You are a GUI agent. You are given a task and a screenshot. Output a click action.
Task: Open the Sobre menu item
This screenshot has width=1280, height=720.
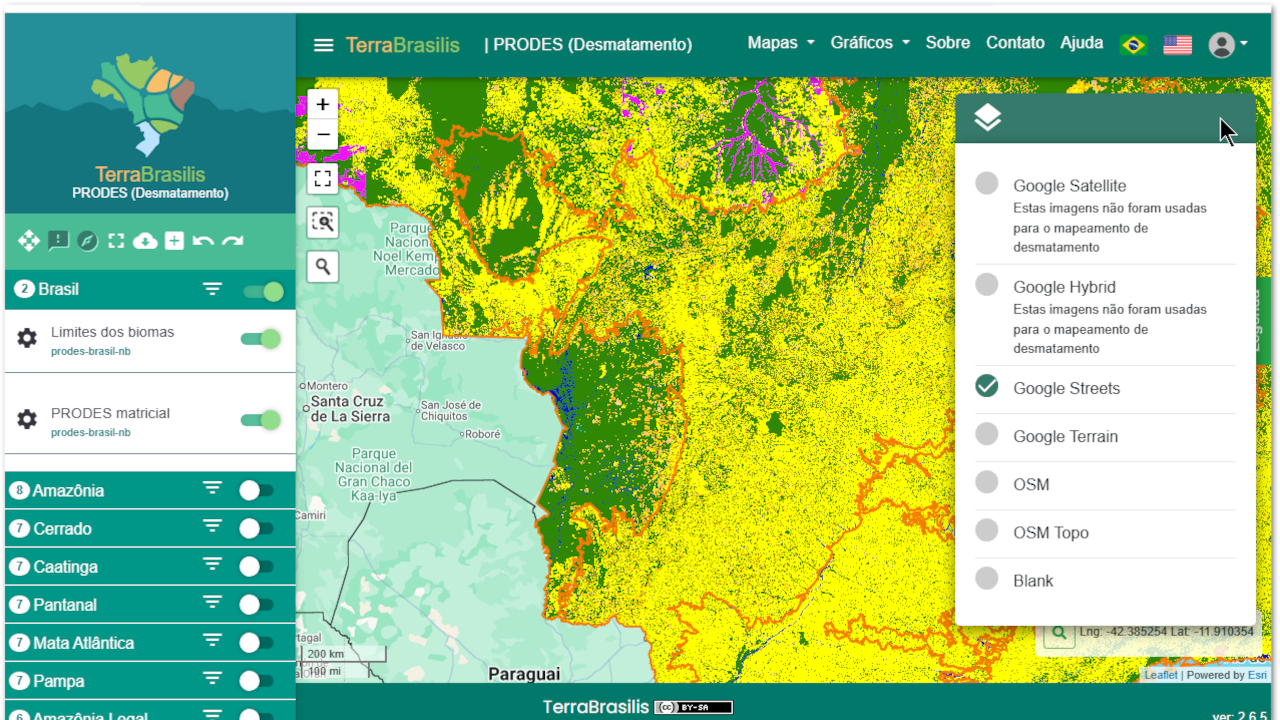[948, 43]
